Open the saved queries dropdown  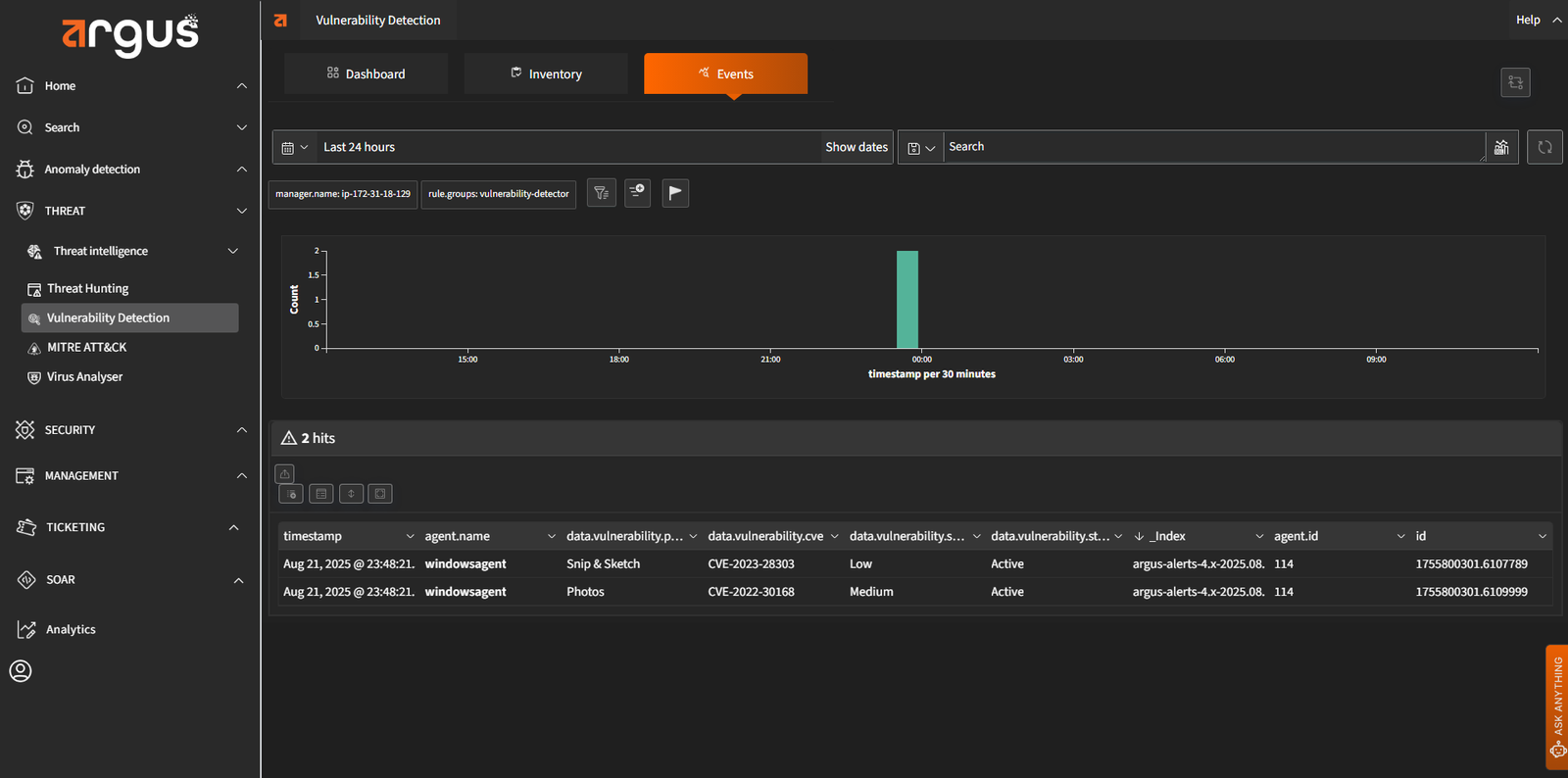pos(921,148)
